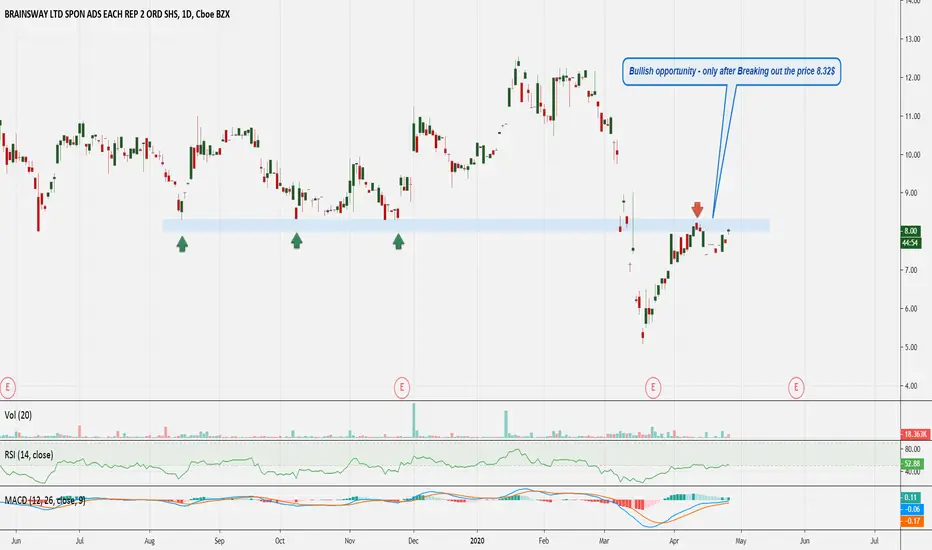Click the 2020 label on time axis

477,541
